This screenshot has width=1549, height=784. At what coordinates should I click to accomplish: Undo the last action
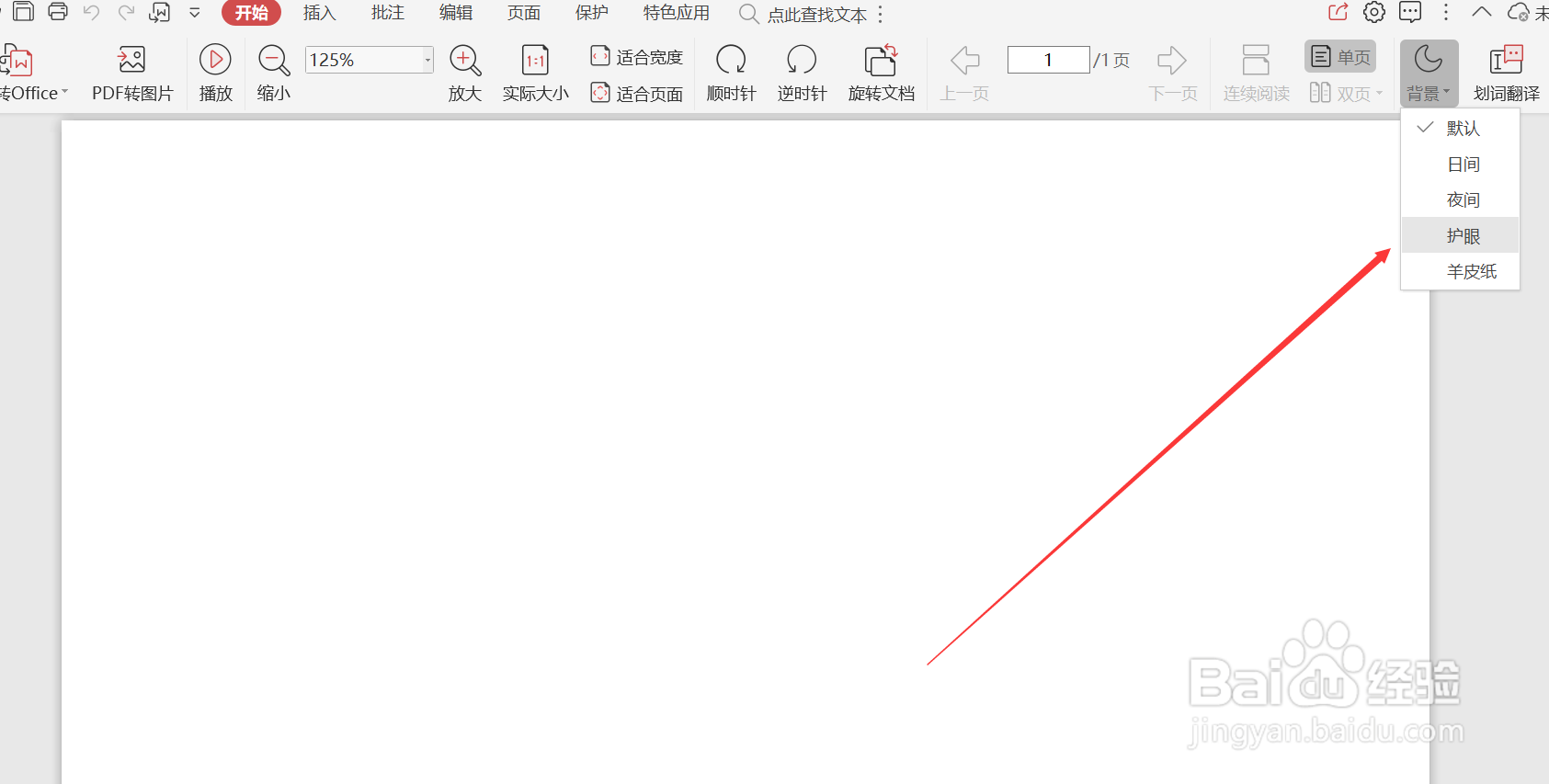tap(91, 13)
